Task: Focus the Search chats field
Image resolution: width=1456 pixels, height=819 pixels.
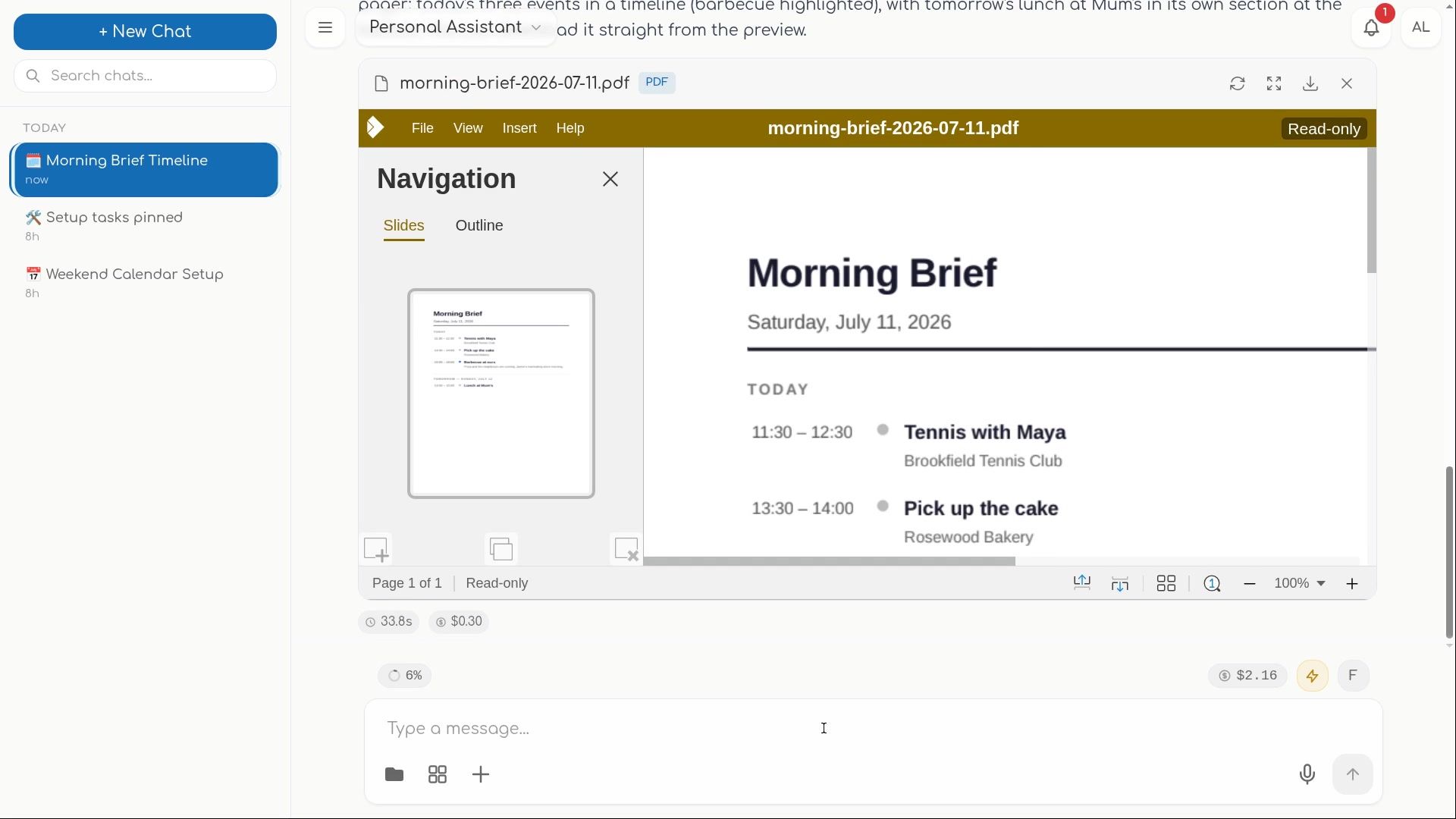Action: click(x=145, y=76)
